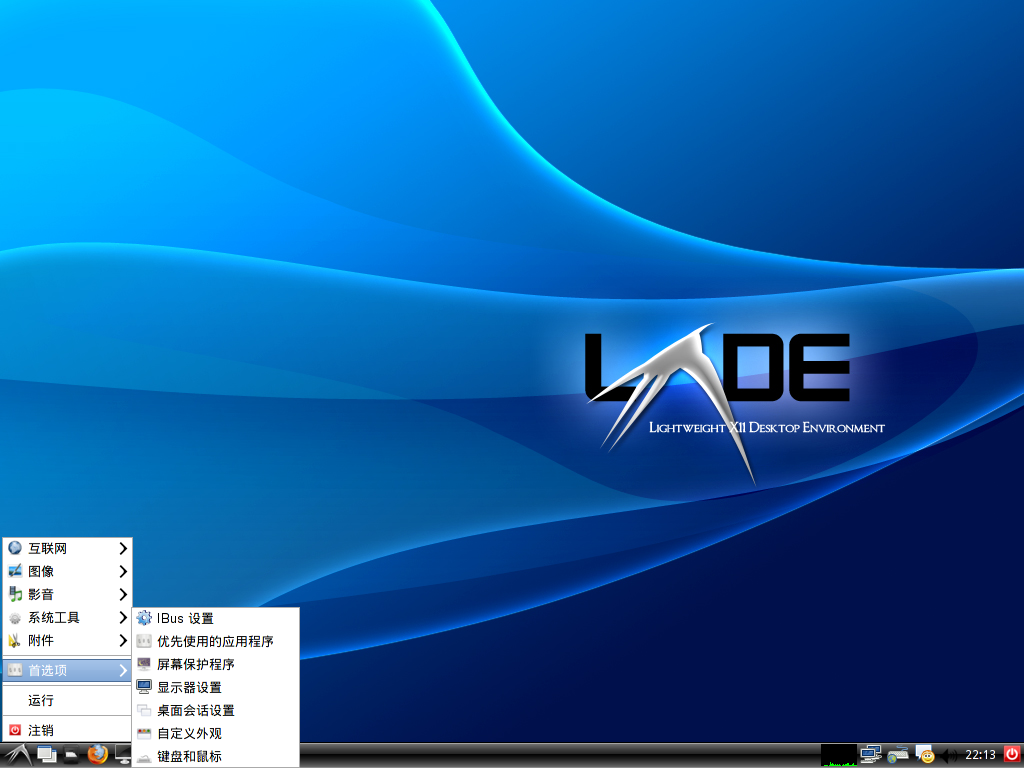1024x768 pixels.
Task: Click the music note icon beside 影音
Action: [15, 594]
